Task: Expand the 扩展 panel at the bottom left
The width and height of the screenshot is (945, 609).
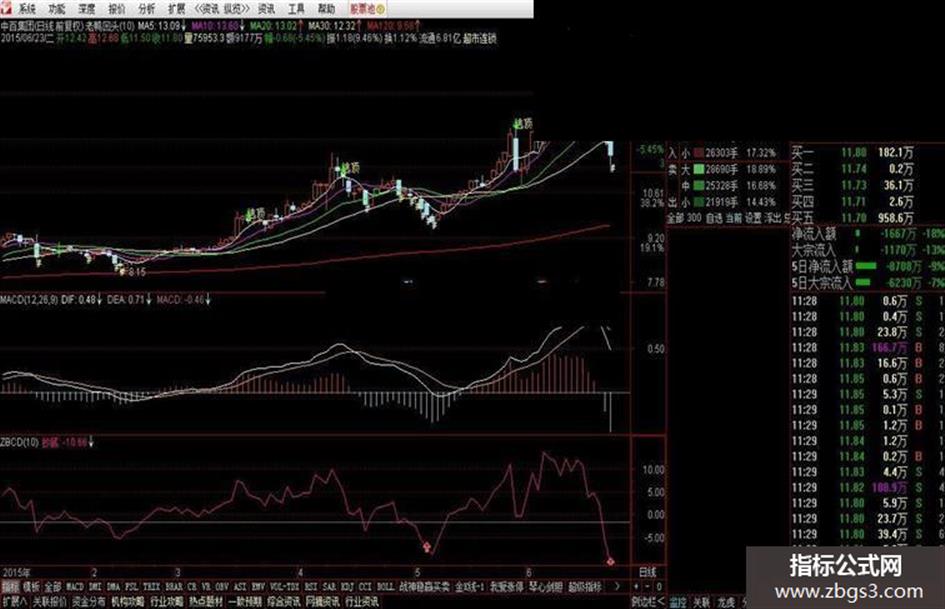Action: 14,601
